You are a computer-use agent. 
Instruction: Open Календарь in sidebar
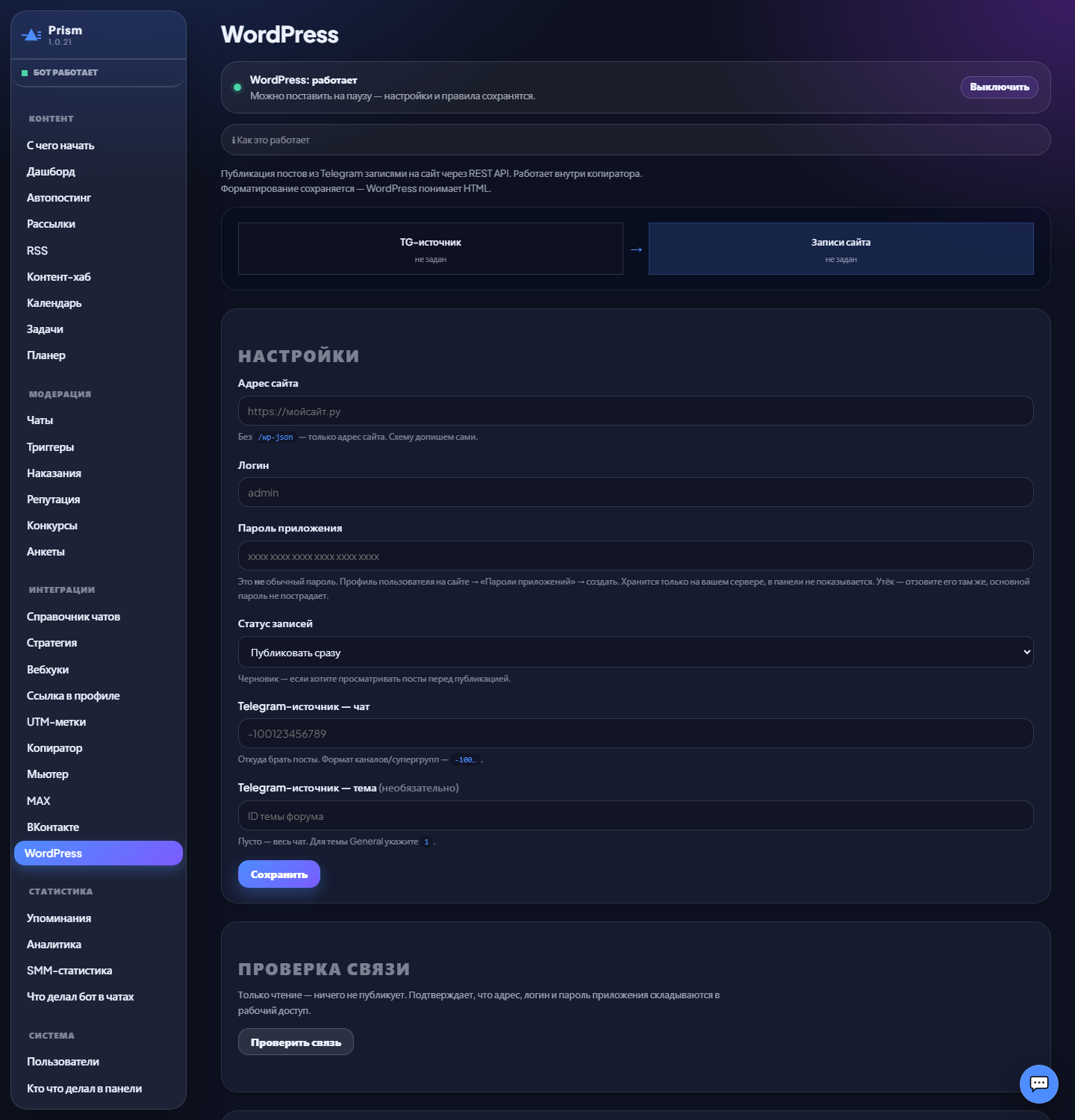pyautogui.click(x=54, y=303)
